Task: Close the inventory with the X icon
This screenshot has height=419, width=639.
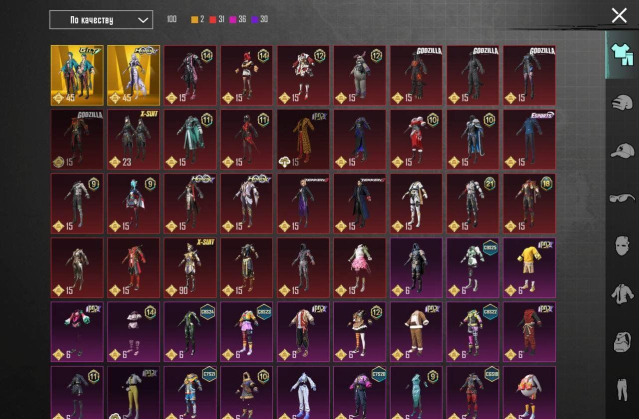Action: [x=619, y=15]
